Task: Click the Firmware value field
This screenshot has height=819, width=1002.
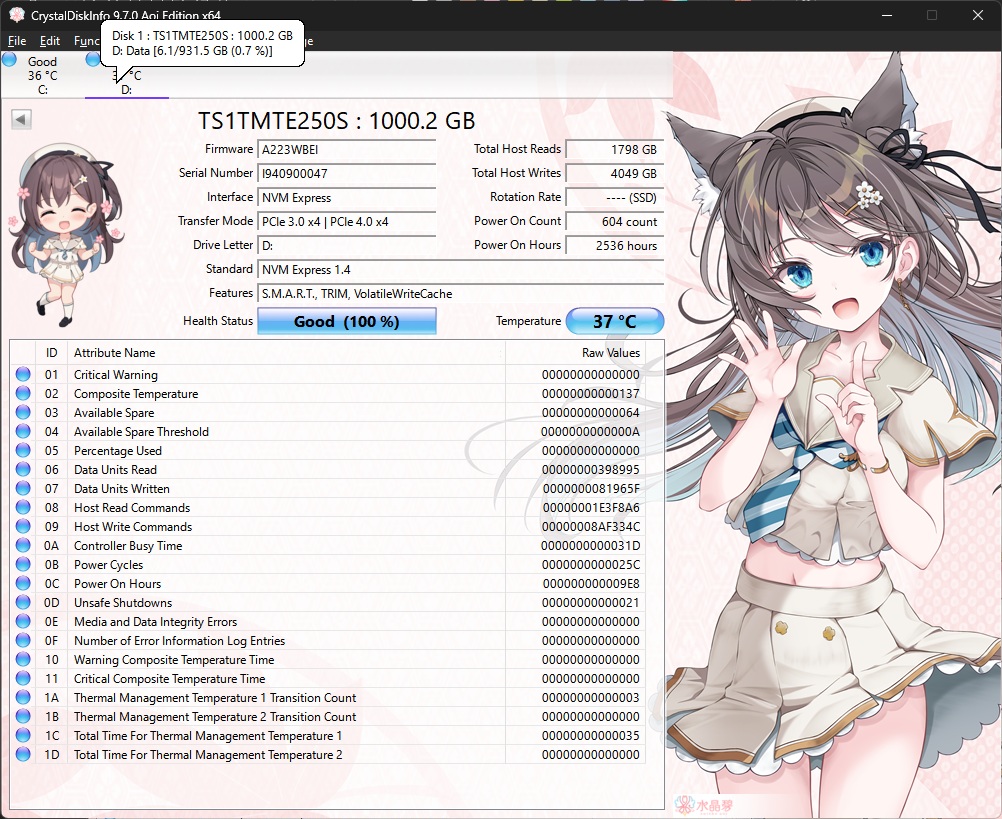Action: click(x=346, y=149)
